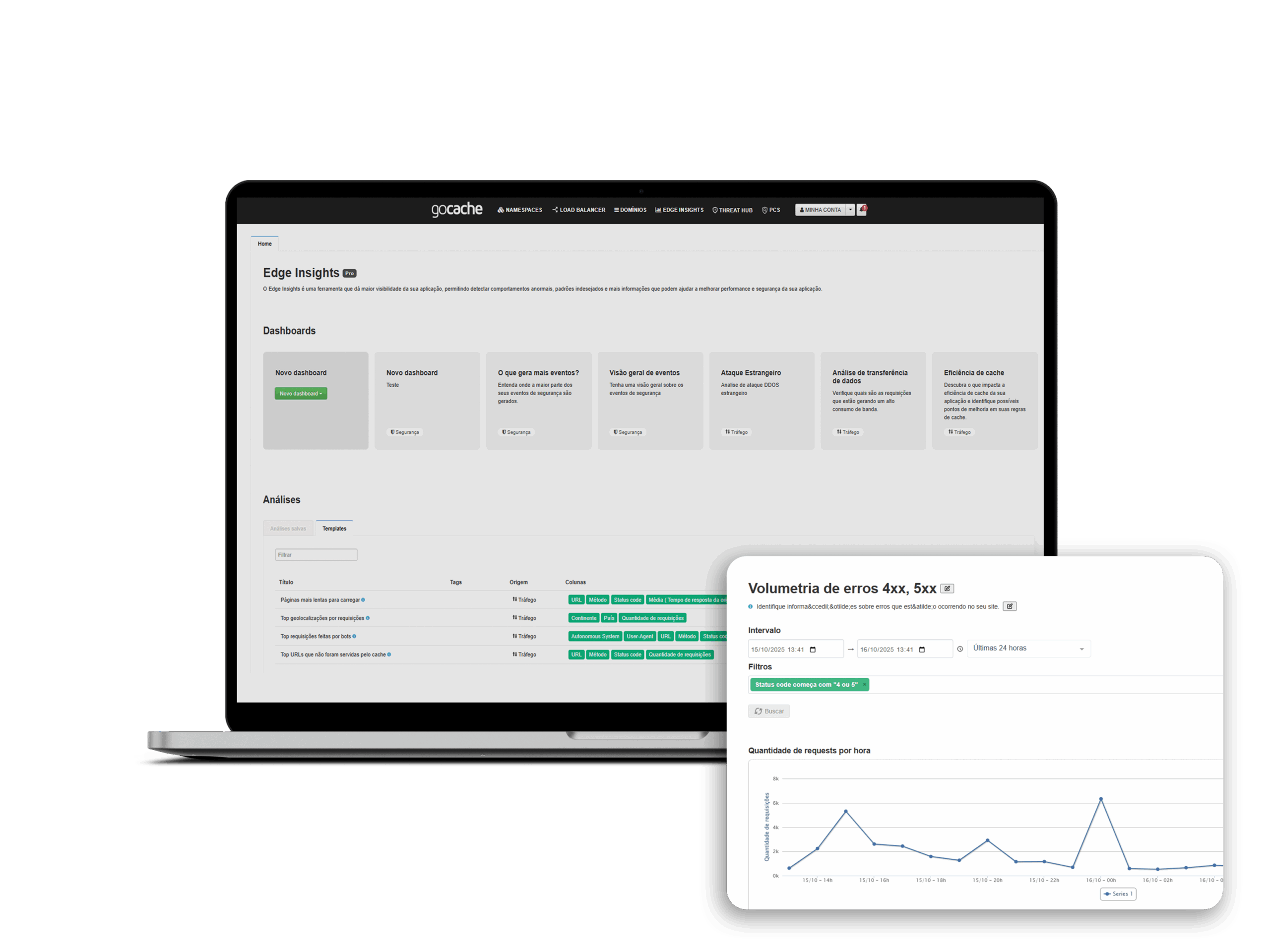This screenshot has width=1270, height=952.
Task: Switch to Análises salvas tab
Action: (288, 529)
